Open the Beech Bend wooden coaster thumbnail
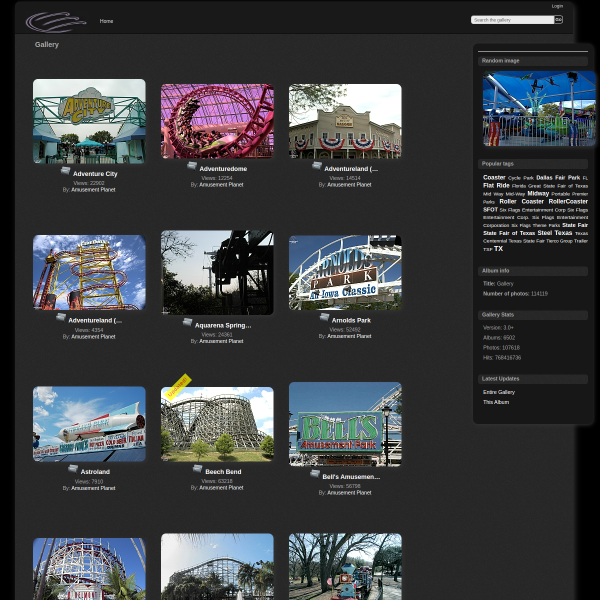 217,424
